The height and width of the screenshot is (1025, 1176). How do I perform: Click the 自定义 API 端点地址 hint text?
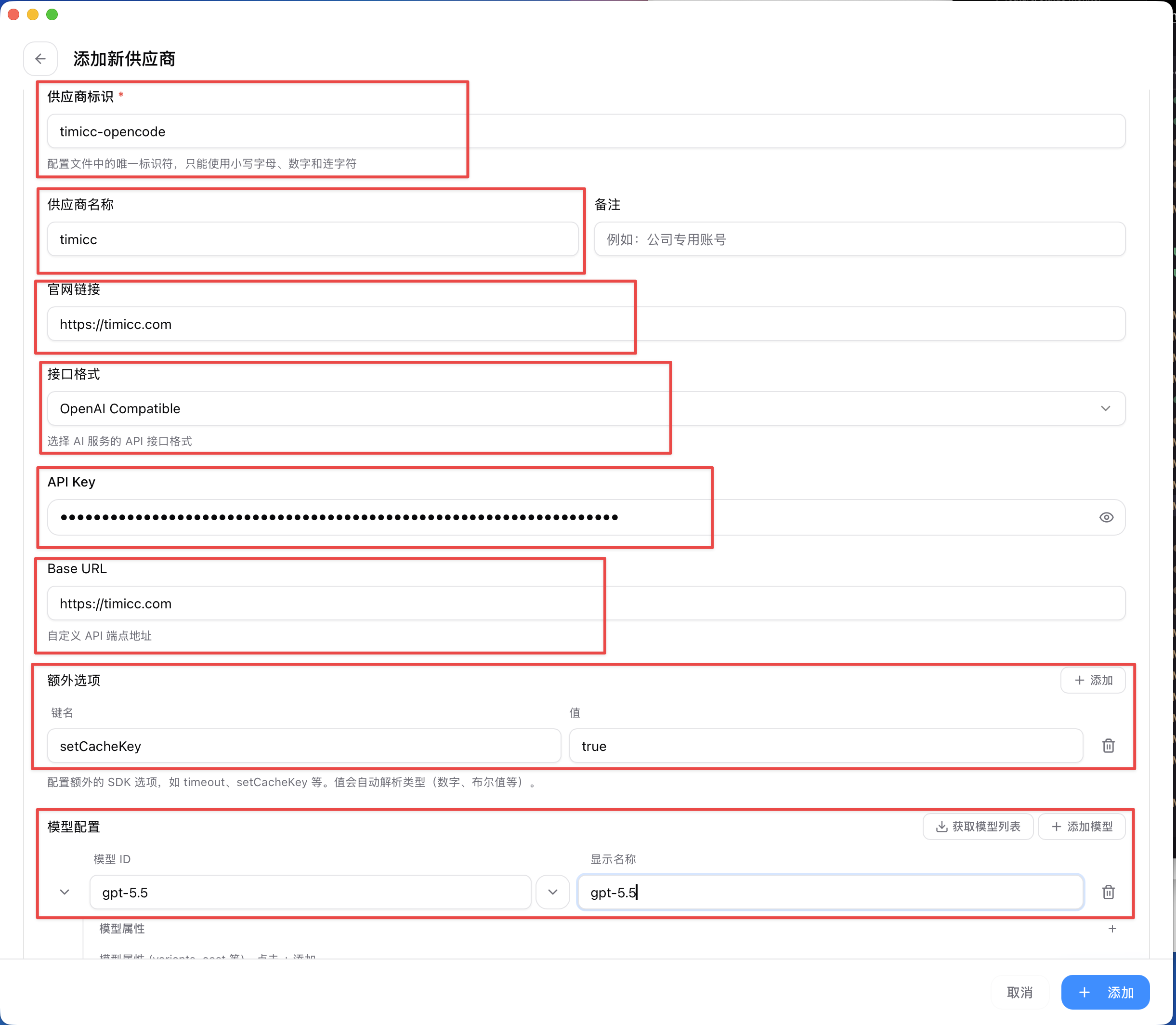click(100, 635)
